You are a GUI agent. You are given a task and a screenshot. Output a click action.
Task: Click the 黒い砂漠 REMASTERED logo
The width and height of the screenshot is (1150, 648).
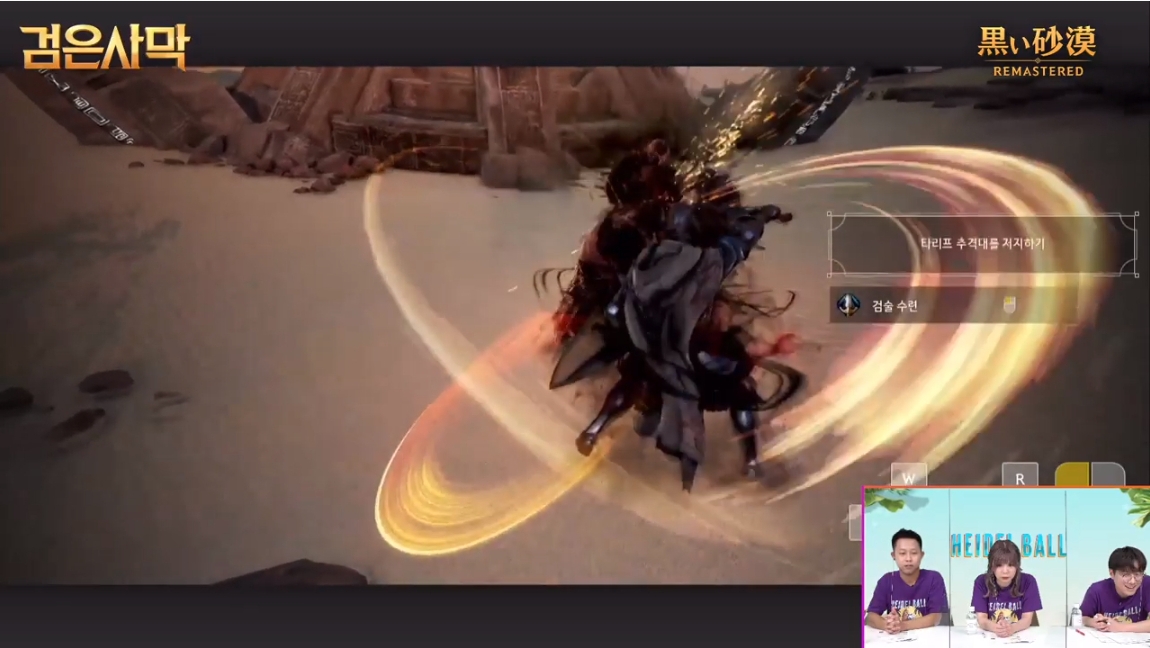click(x=1037, y=51)
